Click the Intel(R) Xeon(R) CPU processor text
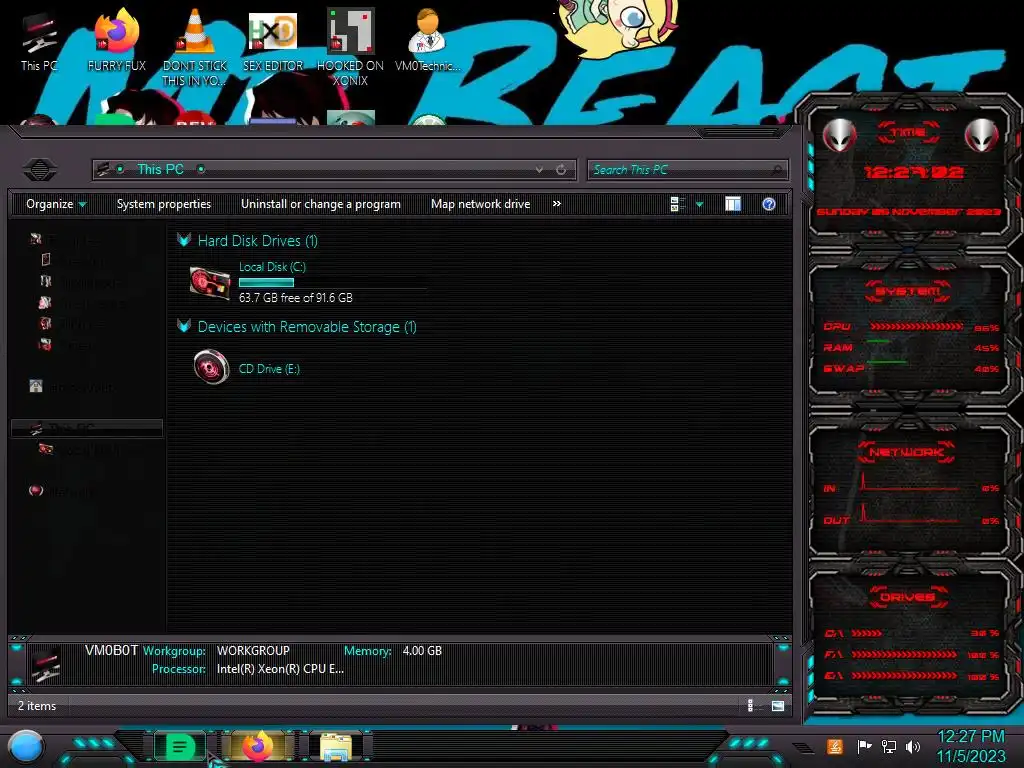Screen dimensions: 1024x768 tap(280, 669)
